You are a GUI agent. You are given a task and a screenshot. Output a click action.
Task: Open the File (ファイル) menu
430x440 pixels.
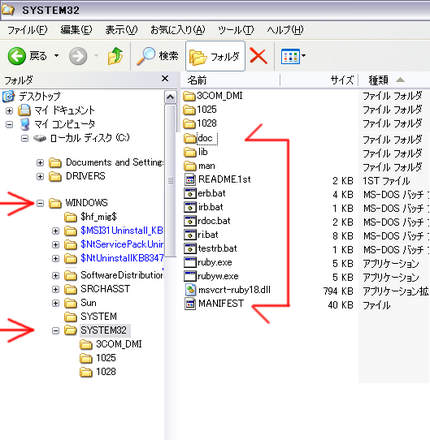(27, 30)
